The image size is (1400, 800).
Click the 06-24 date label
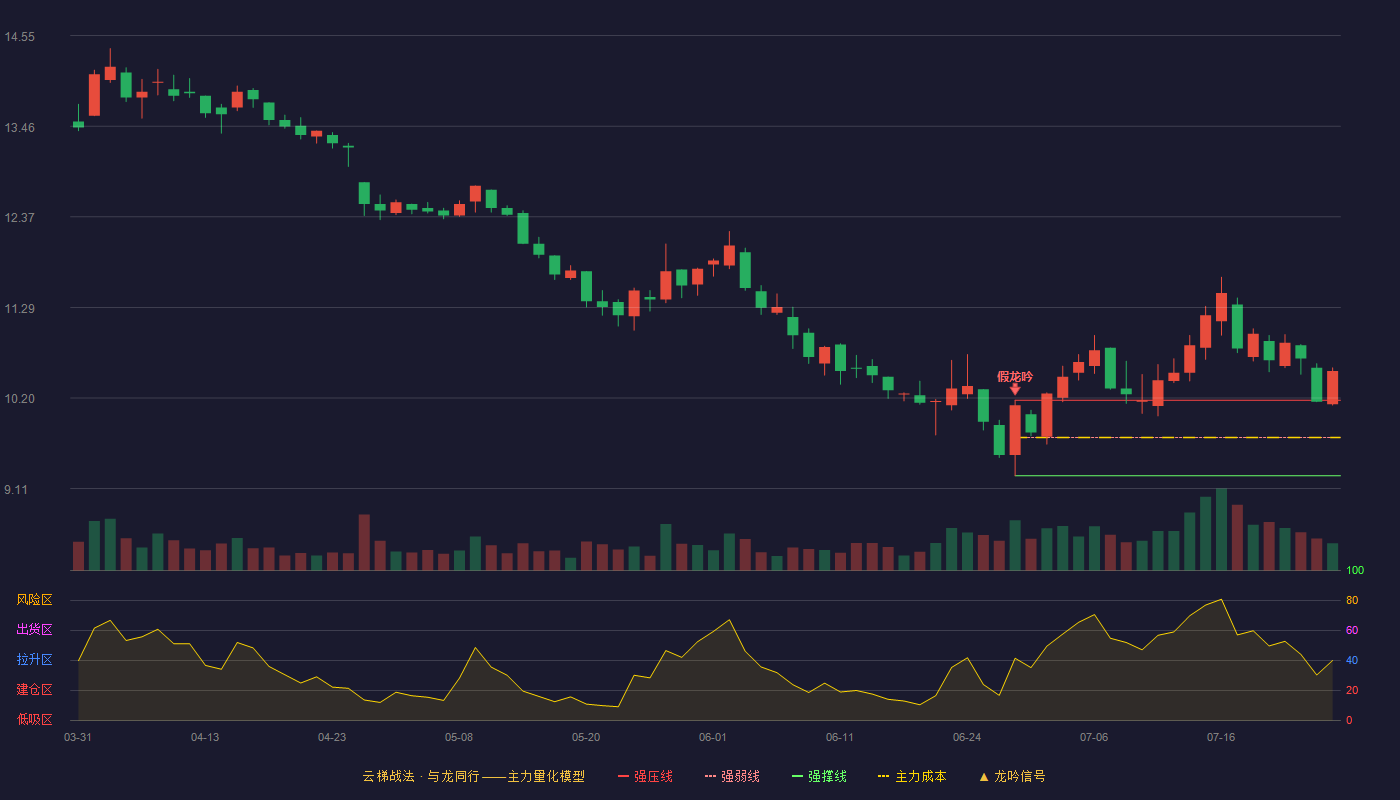(x=967, y=737)
